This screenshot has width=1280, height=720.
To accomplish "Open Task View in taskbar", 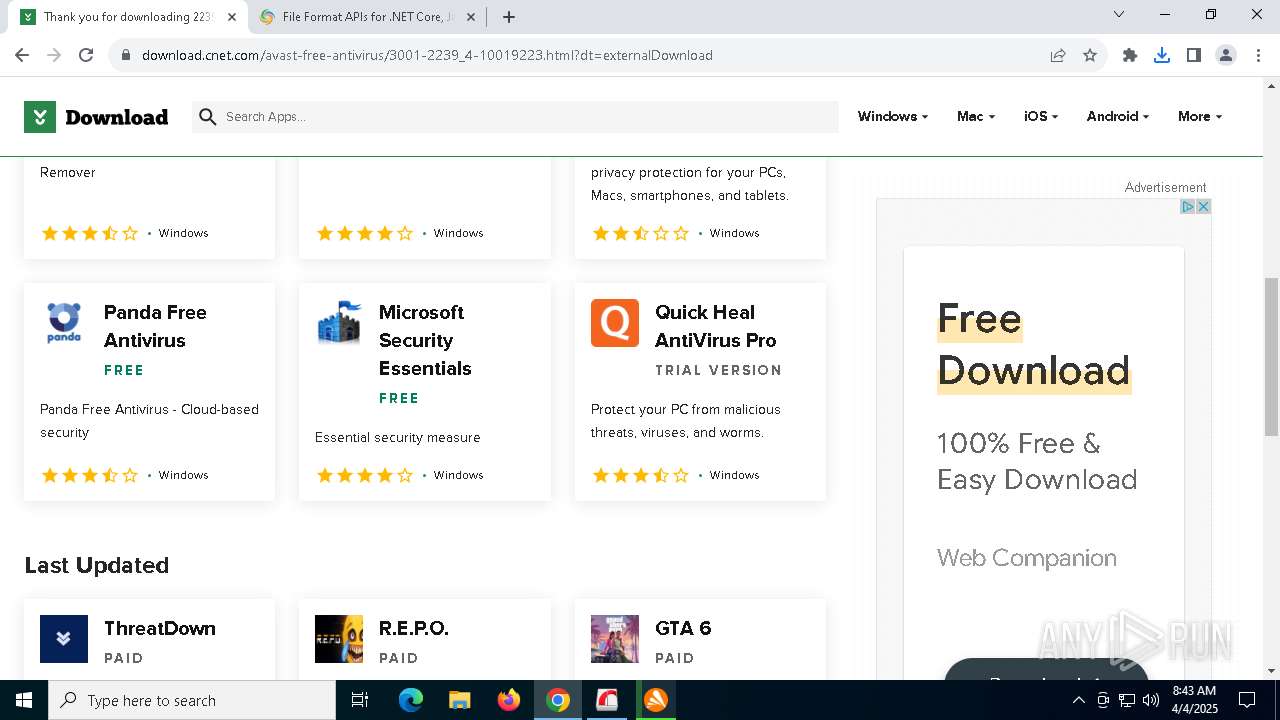I will pyautogui.click(x=360, y=700).
